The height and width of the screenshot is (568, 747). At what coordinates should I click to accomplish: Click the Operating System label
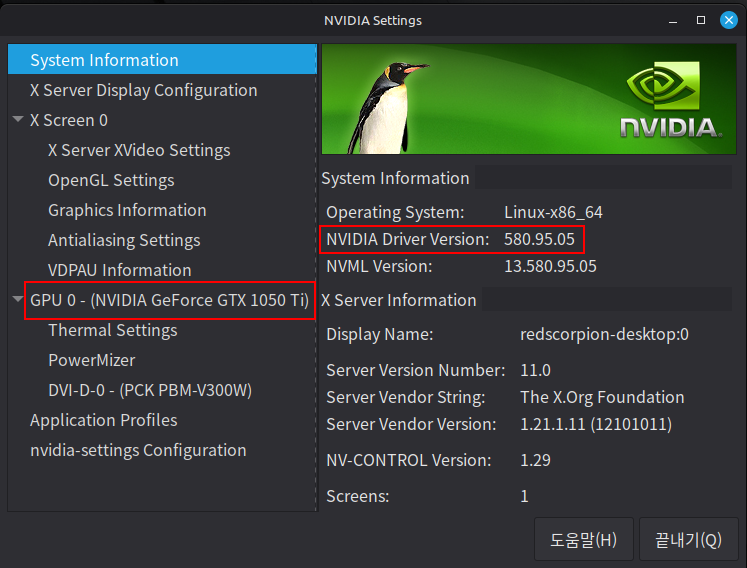click(395, 212)
